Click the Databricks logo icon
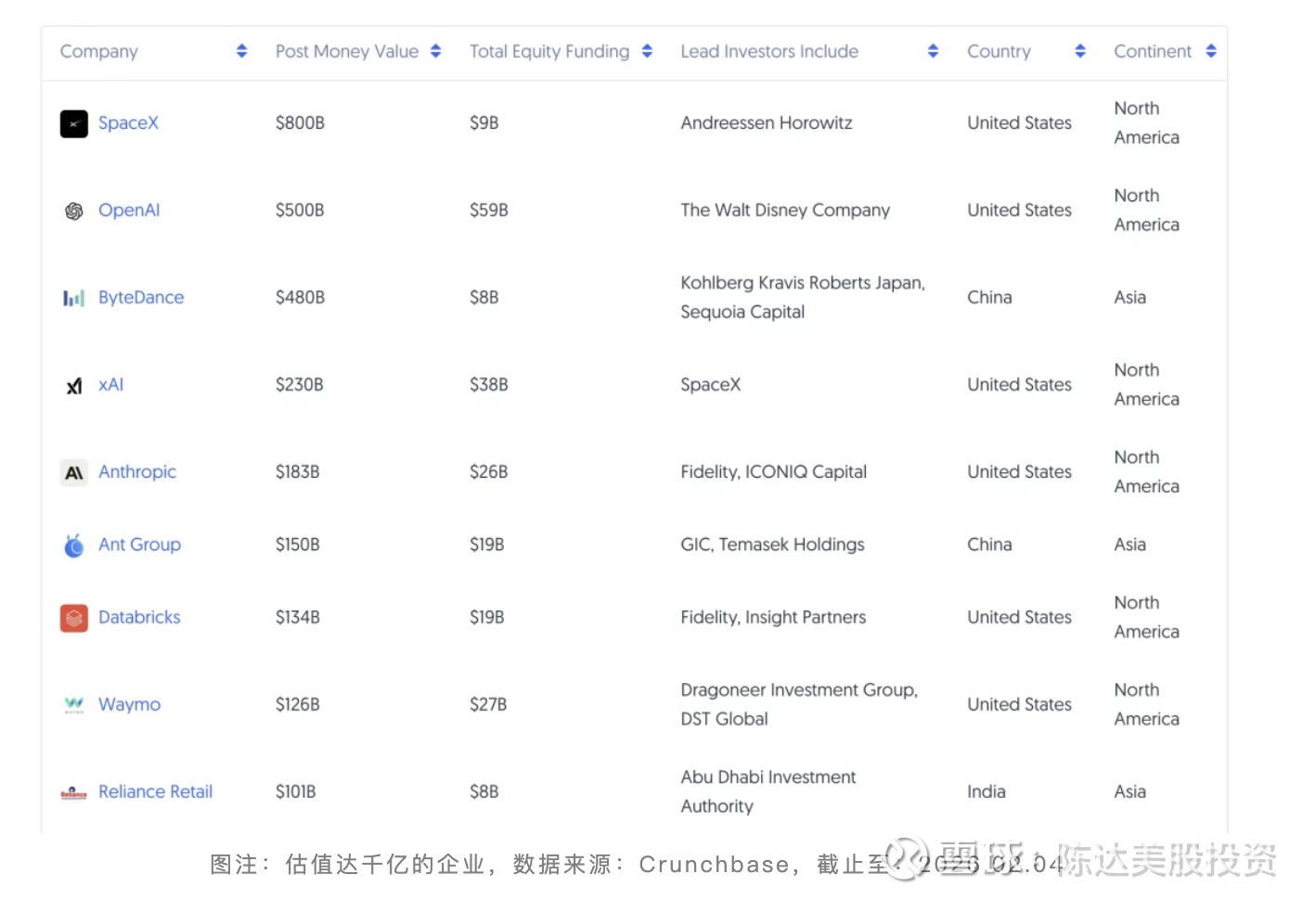The image size is (1316, 900). (x=74, y=618)
